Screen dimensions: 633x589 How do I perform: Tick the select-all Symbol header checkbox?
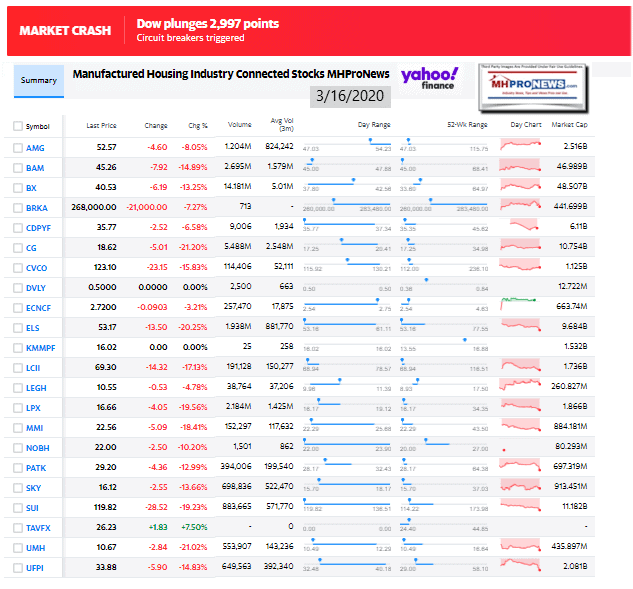point(18,126)
